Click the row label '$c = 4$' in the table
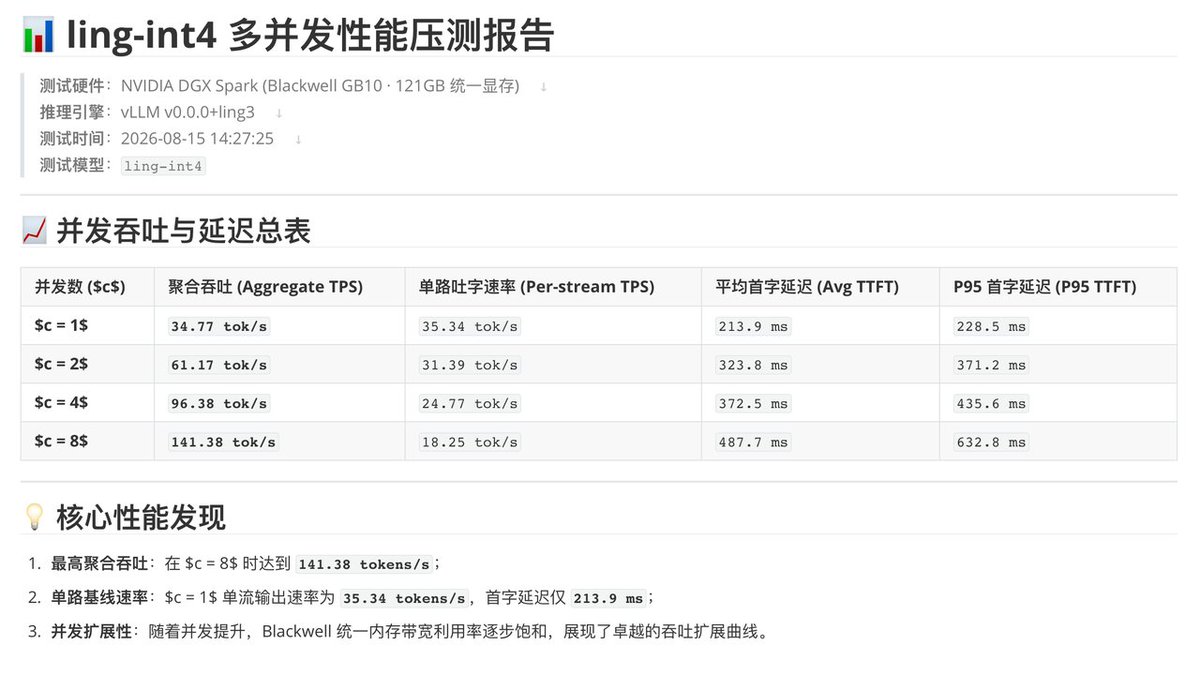Screen dimensions: 1200x675 click(61, 402)
